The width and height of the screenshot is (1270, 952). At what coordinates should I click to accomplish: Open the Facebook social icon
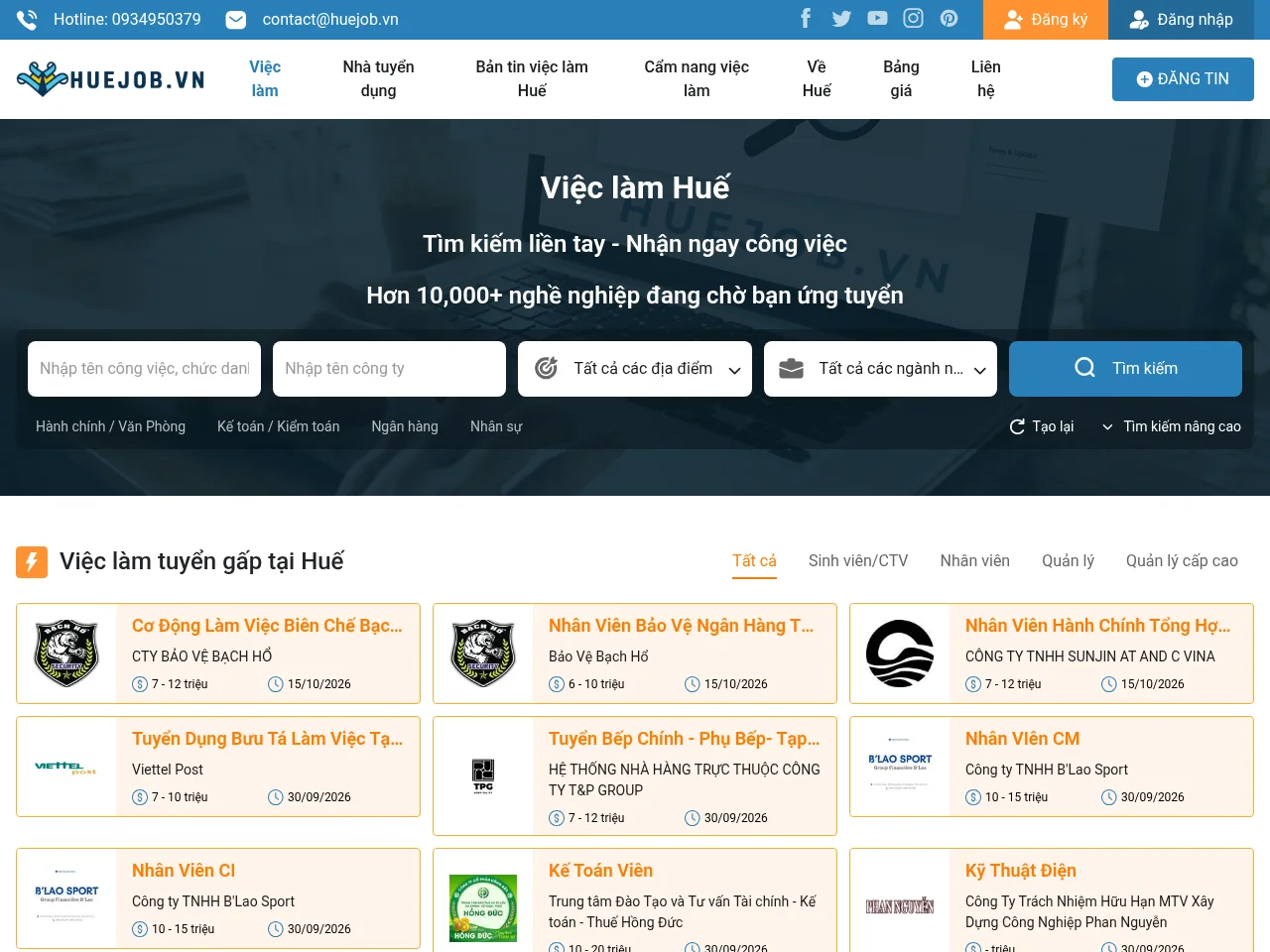click(806, 18)
